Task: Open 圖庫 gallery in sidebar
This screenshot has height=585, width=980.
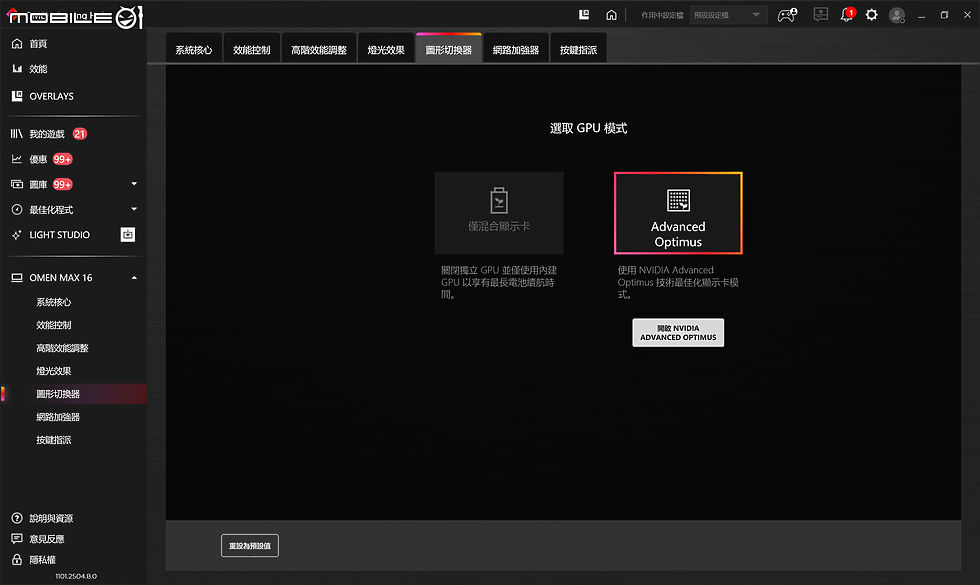Action: coord(38,184)
